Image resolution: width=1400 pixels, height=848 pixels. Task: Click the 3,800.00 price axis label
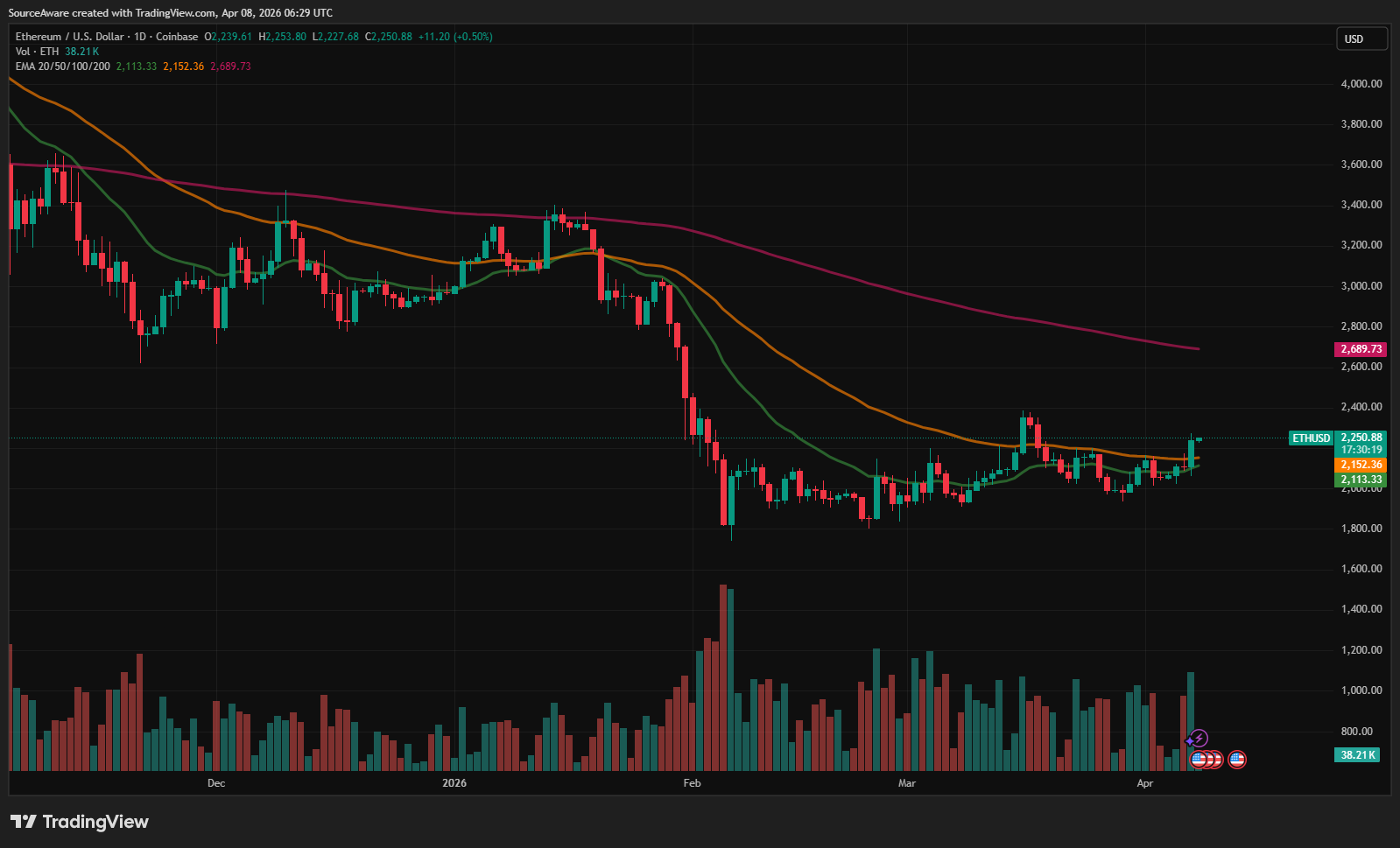(x=1361, y=124)
